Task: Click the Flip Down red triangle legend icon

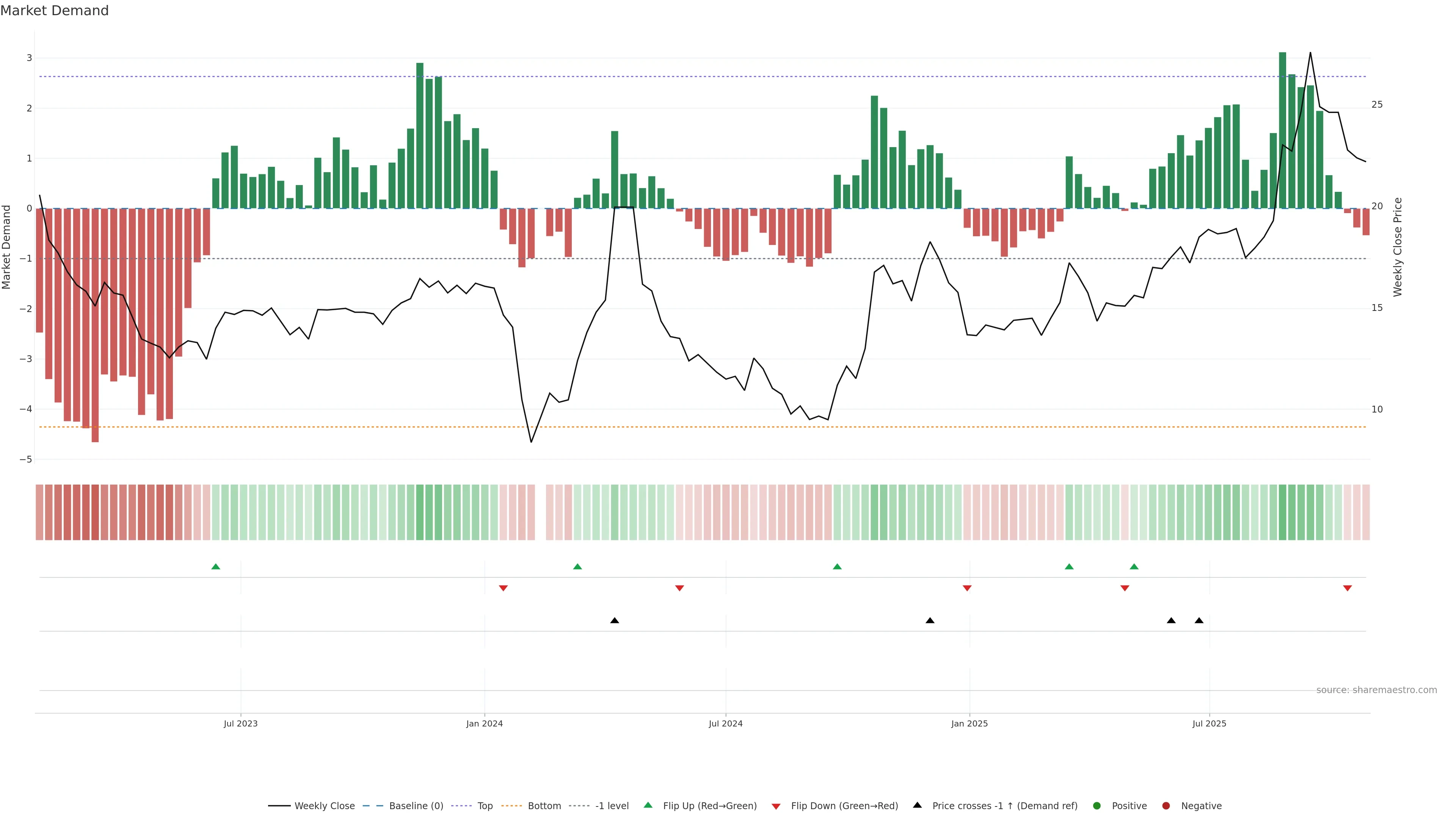Action: (x=775, y=806)
